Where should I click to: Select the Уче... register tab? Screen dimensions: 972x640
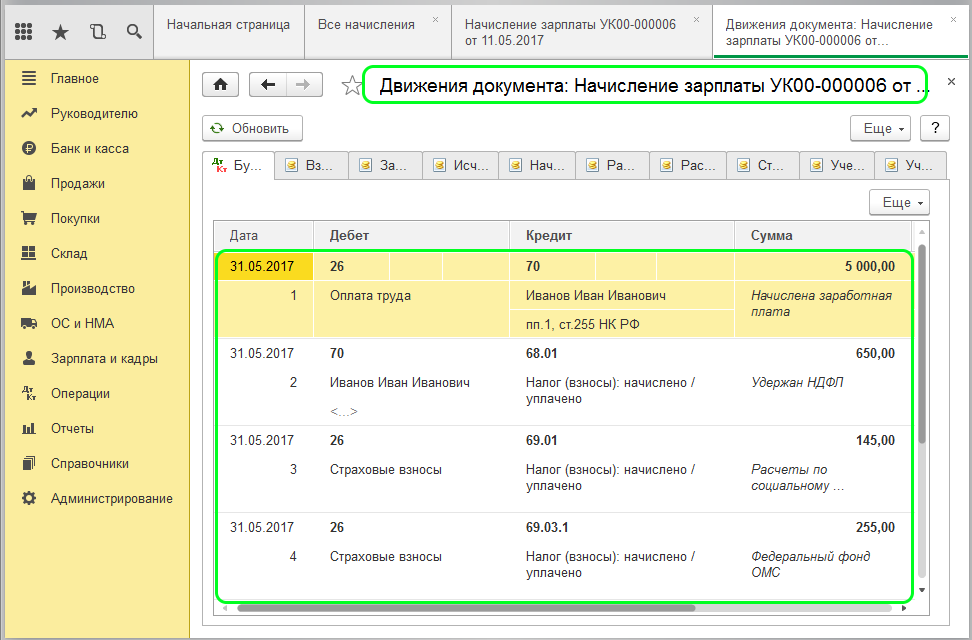837,166
